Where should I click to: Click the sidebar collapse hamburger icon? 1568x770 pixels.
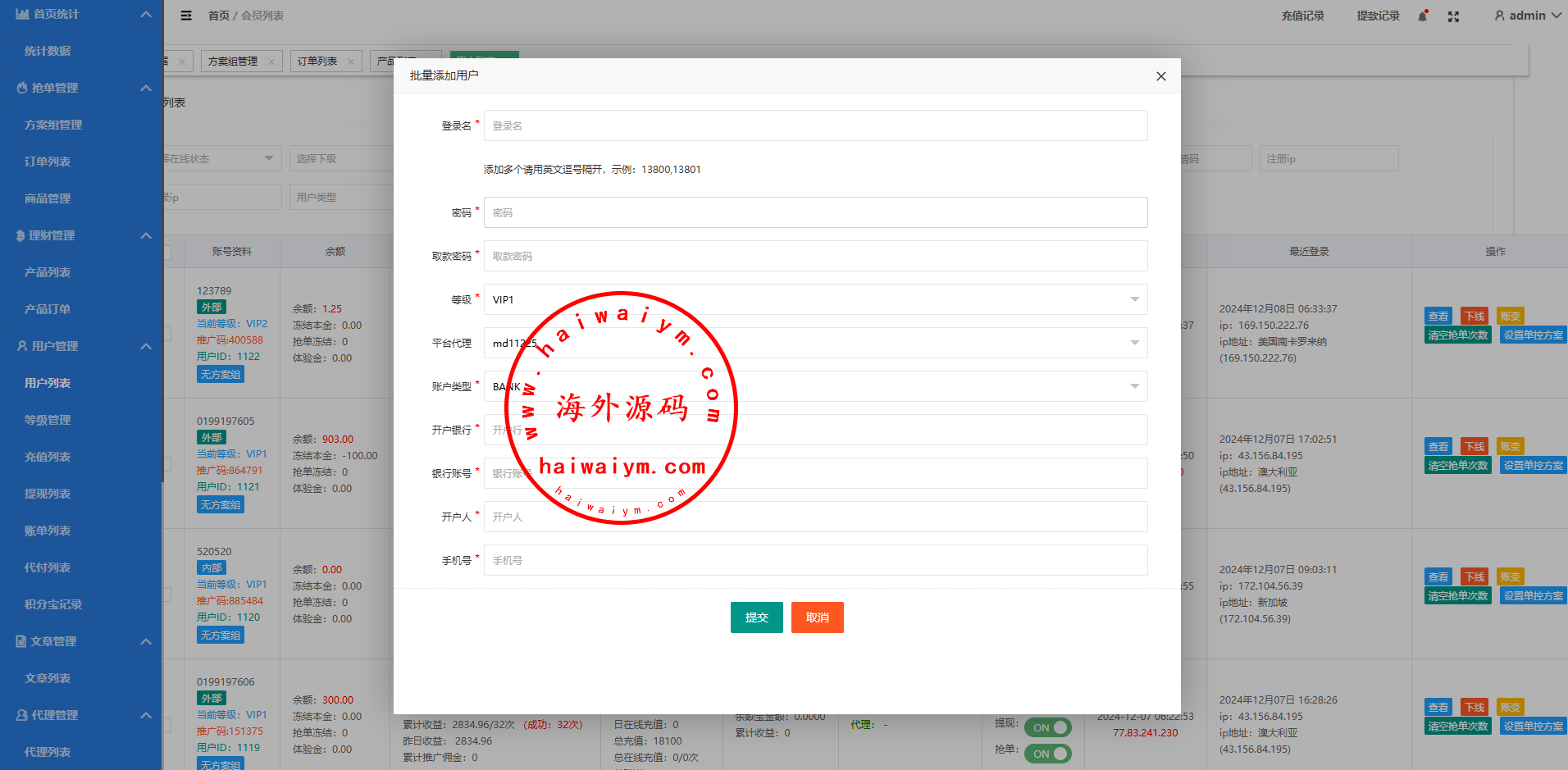click(x=186, y=16)
